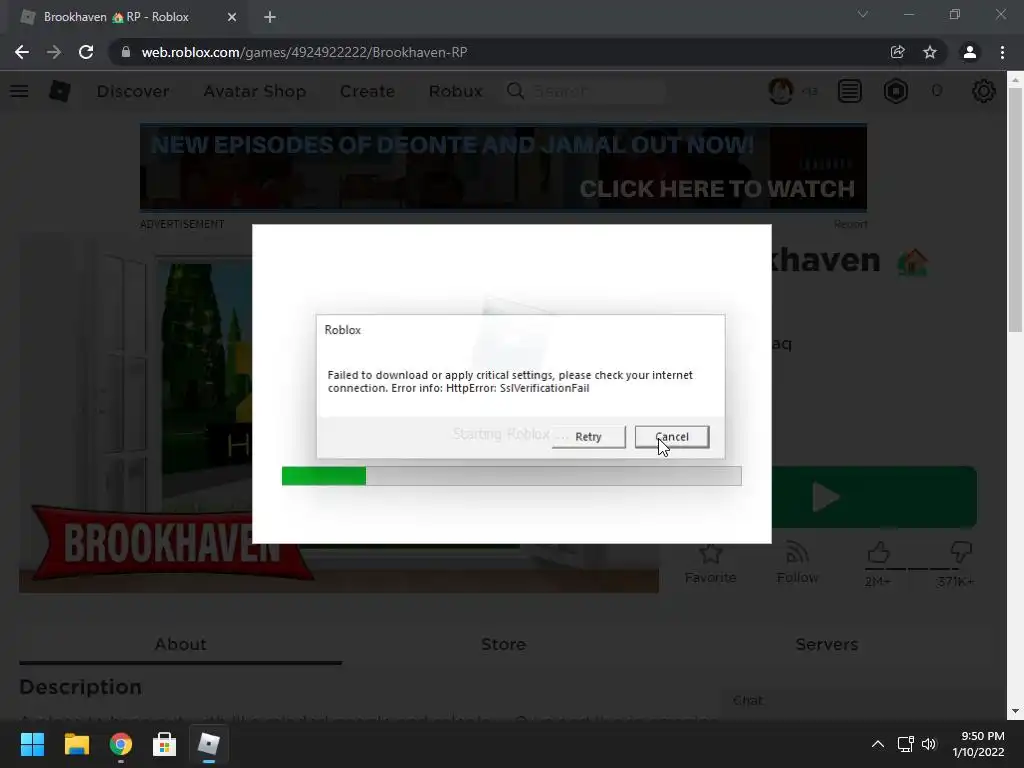Report the advertisement
1024x768 pixels.
(x=850, y=225)
